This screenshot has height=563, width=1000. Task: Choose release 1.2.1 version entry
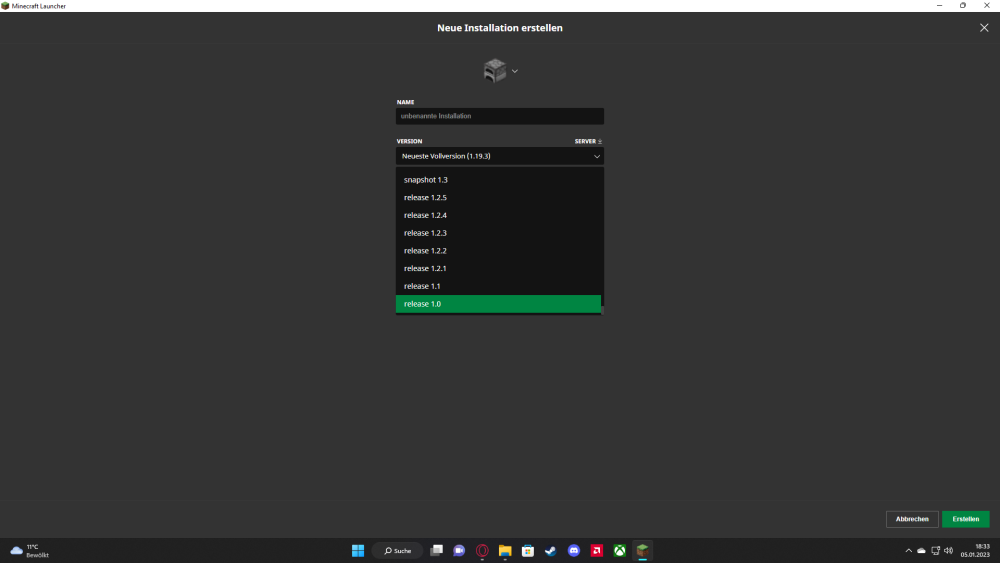pyautogui.click(x=498, y=268)
